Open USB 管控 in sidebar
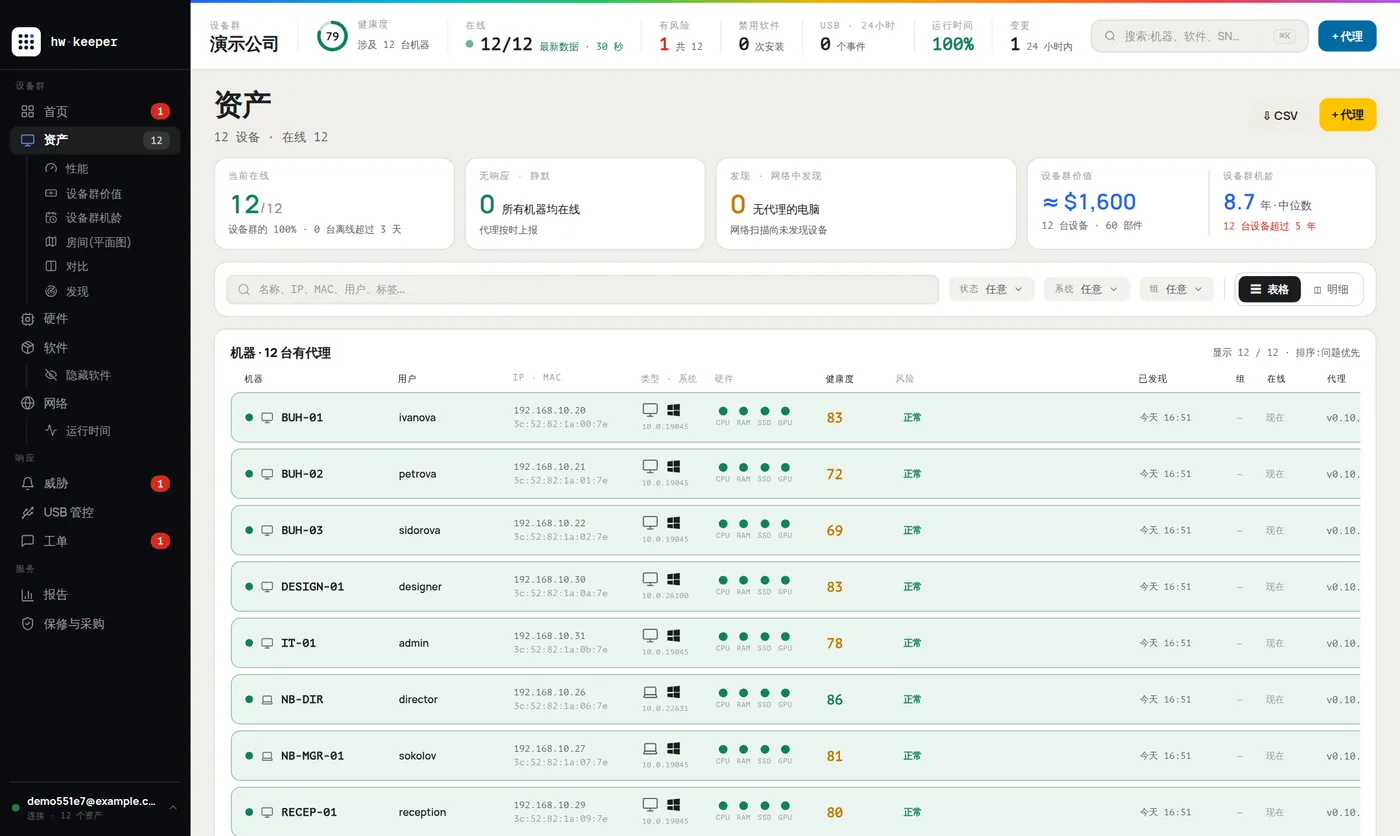 click(x=95, y=512)
